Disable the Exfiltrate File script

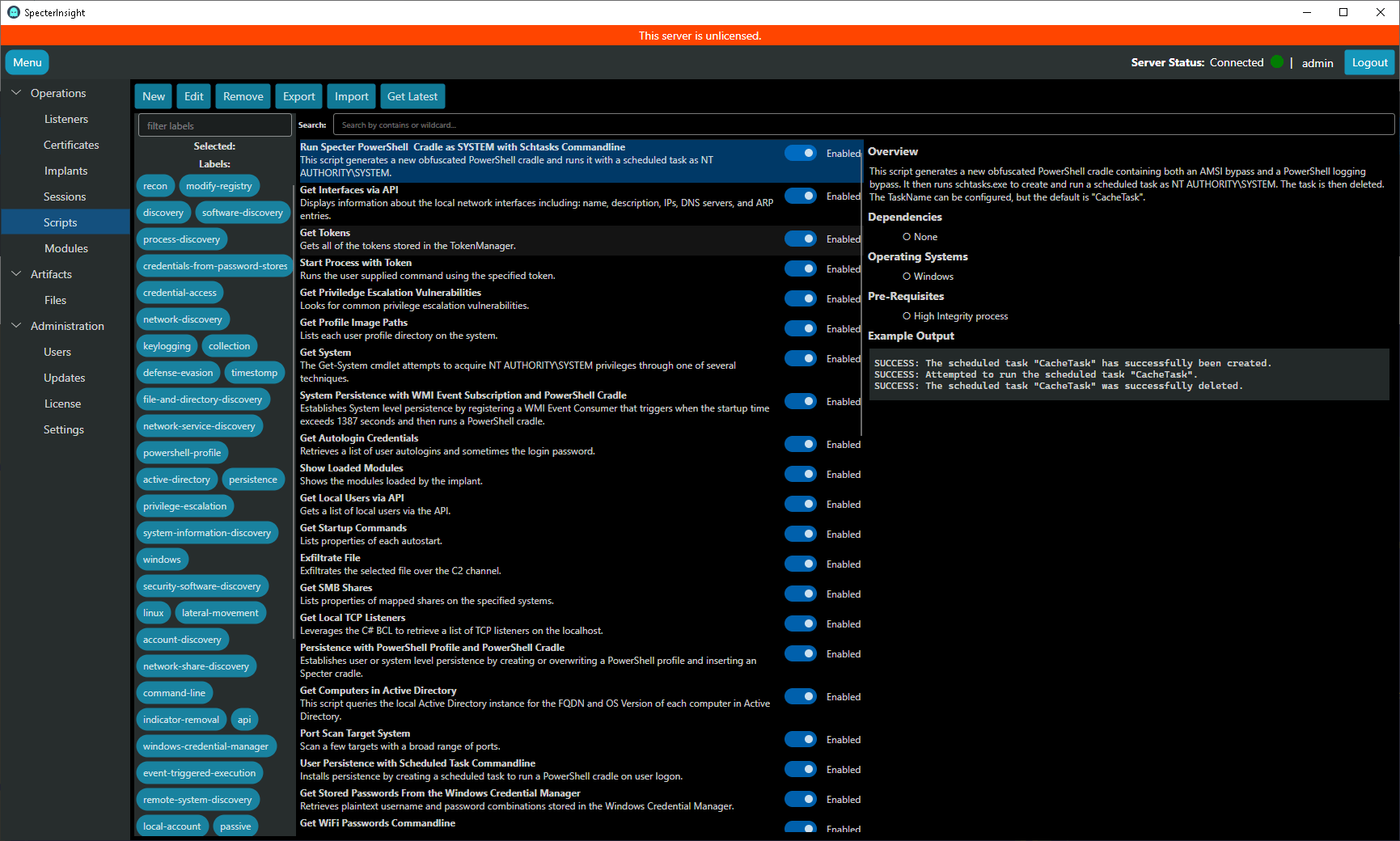tap(801, 564)
